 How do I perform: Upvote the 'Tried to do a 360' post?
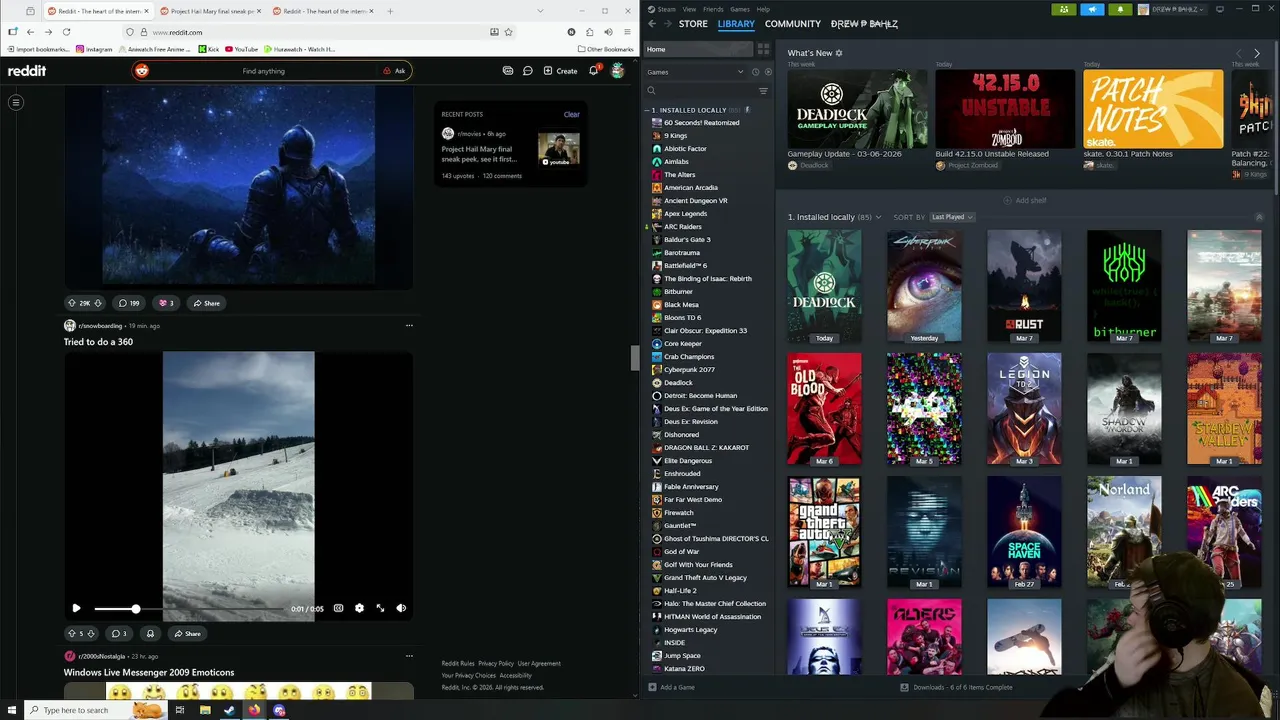click(x=71, y=633)
